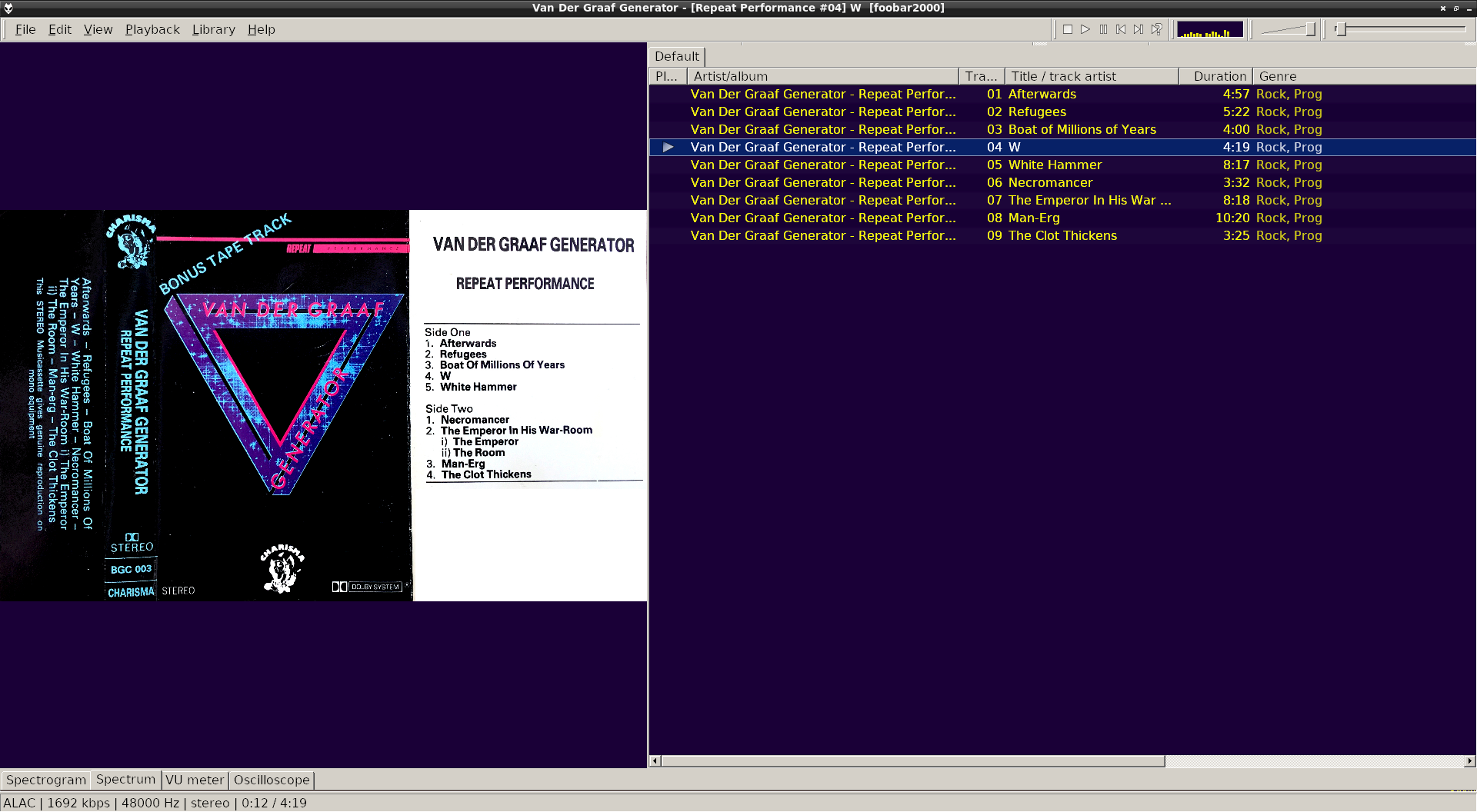Select the playing track 04 W
Viewport: 1477px width, 812px height.
pyautogui.click(x=1062, y=147)
